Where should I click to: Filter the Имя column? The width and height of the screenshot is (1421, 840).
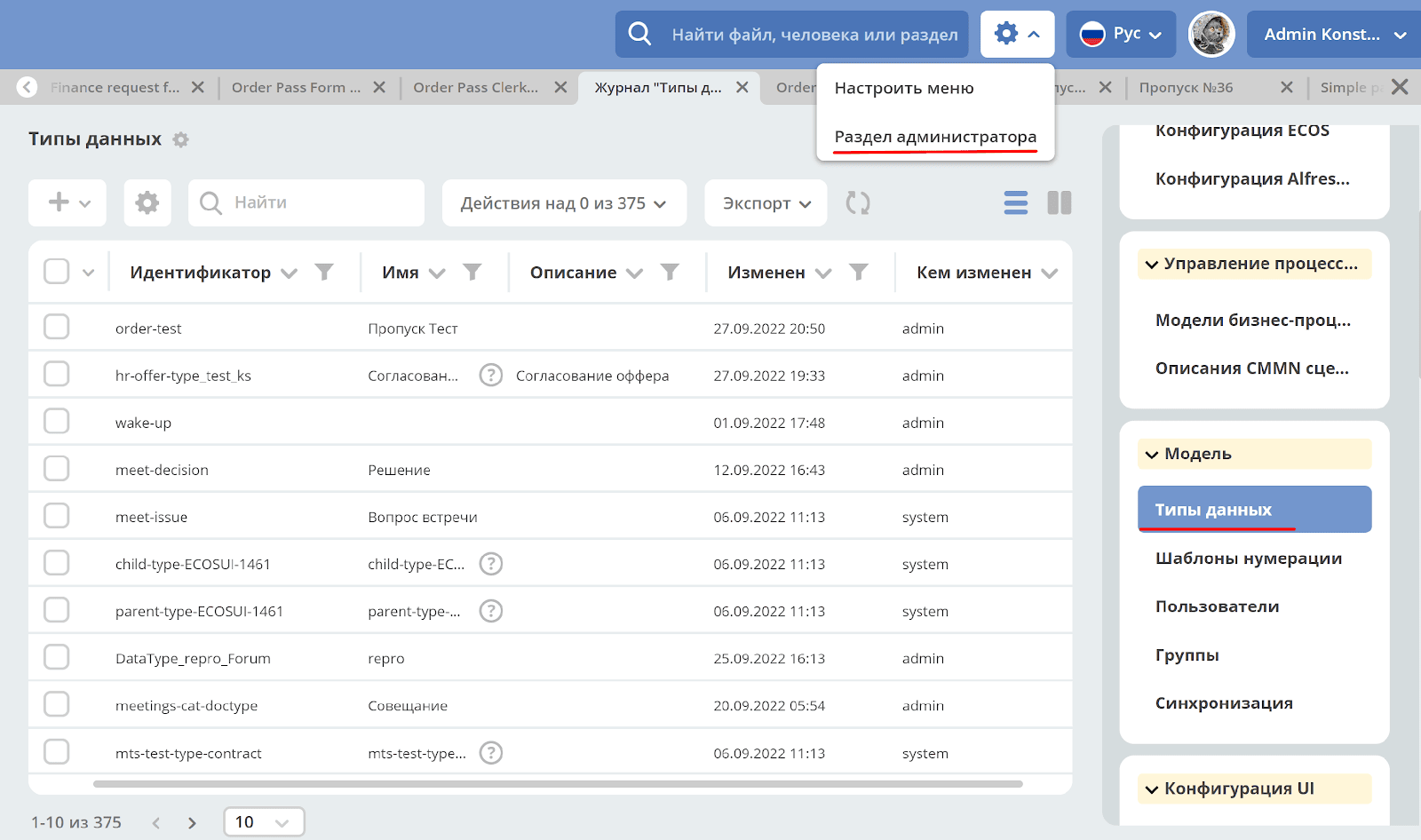click(x=472, y=272)
